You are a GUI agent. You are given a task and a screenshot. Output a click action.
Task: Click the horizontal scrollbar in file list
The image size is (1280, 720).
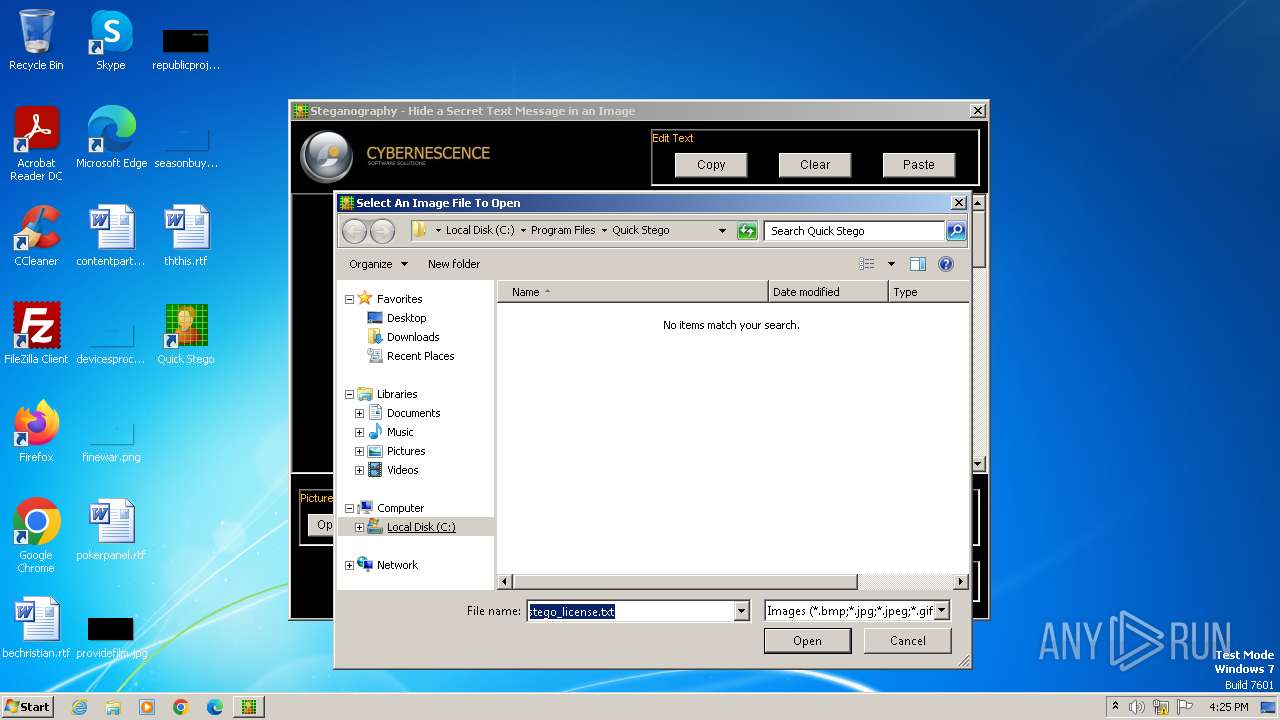pos(685,581)
